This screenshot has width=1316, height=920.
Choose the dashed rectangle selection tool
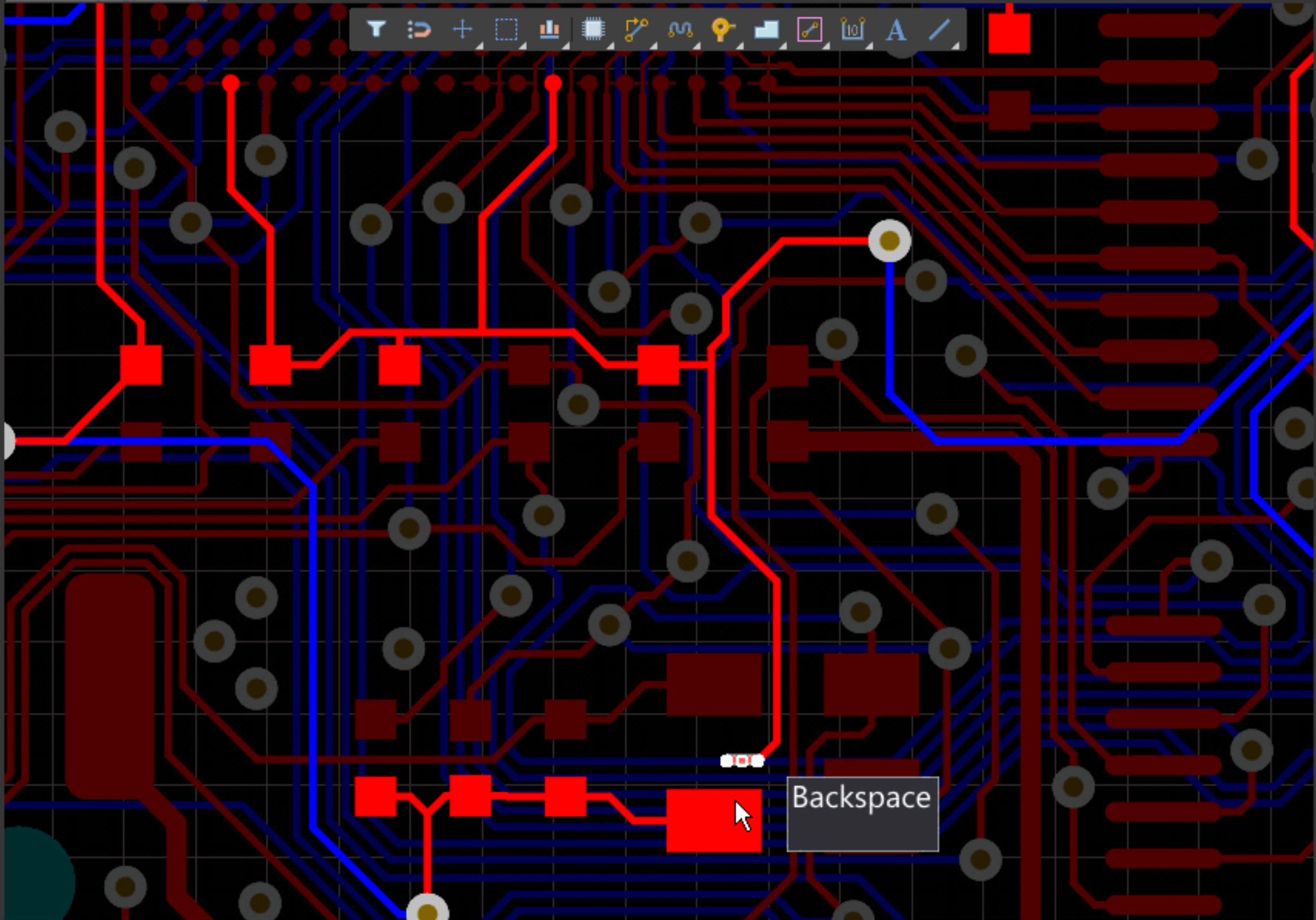pos(506,29)
